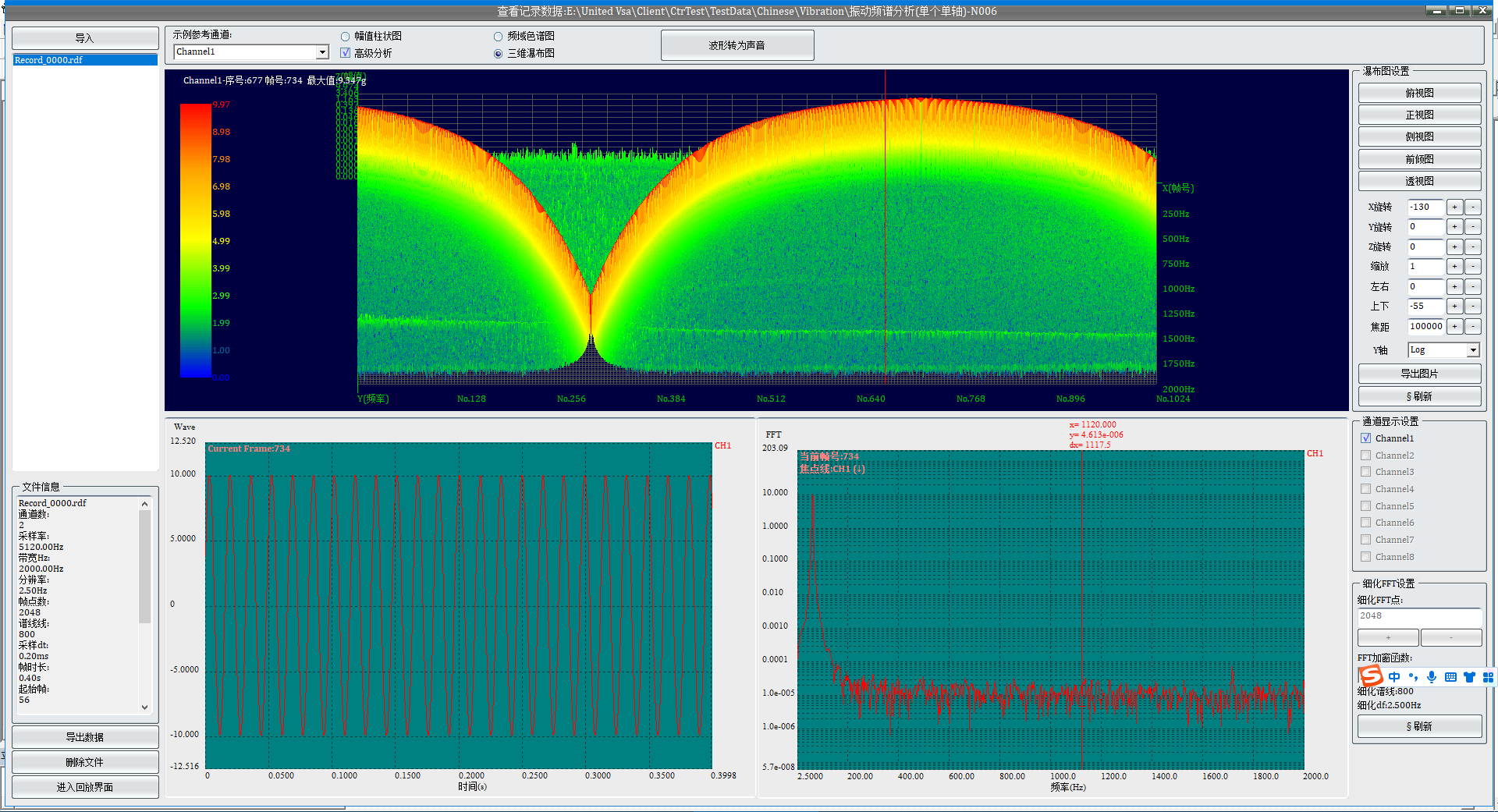Click the 波形转为声音 button
Screen dimensions: 1498x812
[x=737, y=45]
